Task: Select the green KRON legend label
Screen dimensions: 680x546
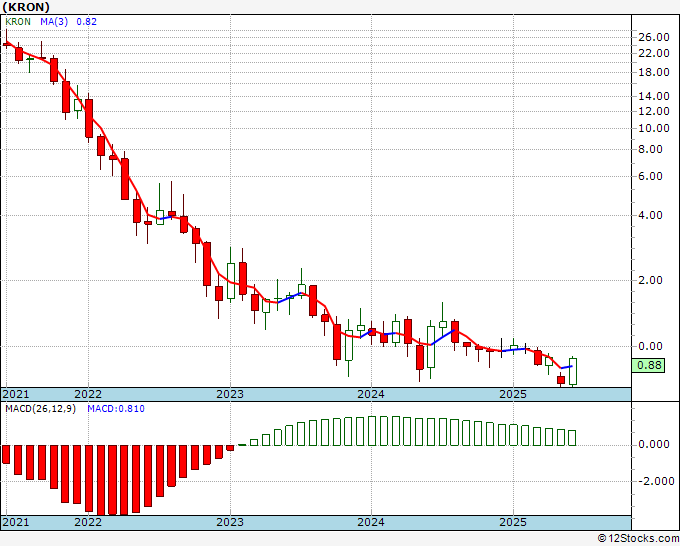Action: [18, 22]
